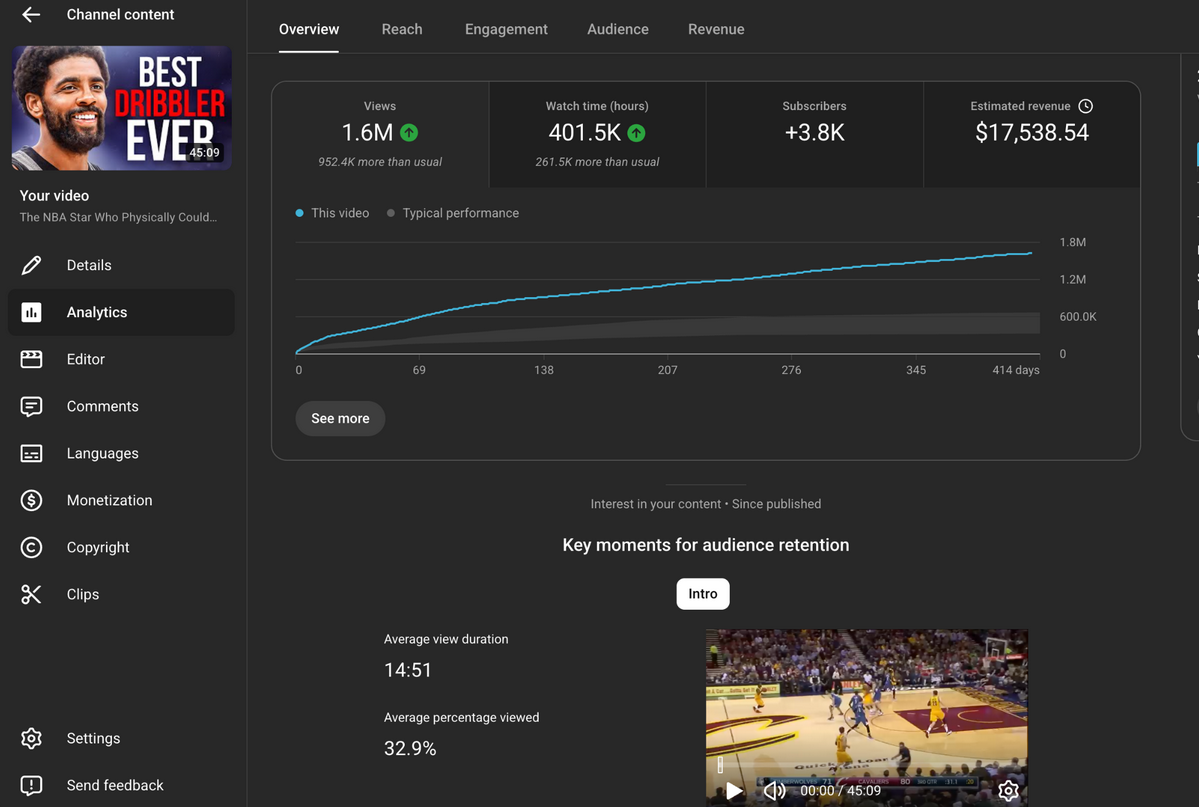This screenshot has height=807, width=1199.
Task: Click the 'Your video' label
Action: click(54, 196)
